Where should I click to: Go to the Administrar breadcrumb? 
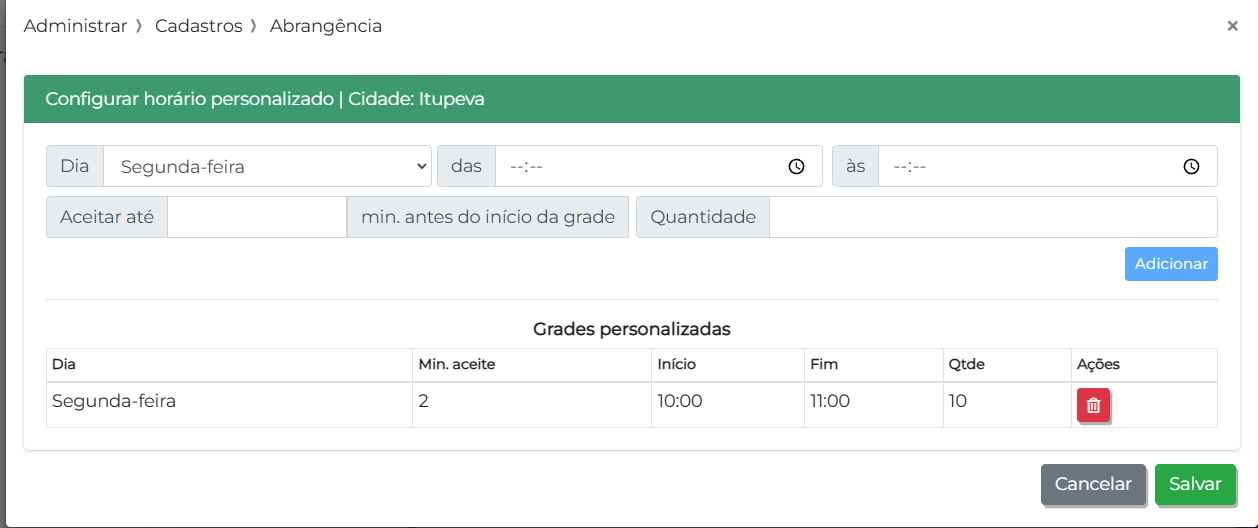click(75, 26)
